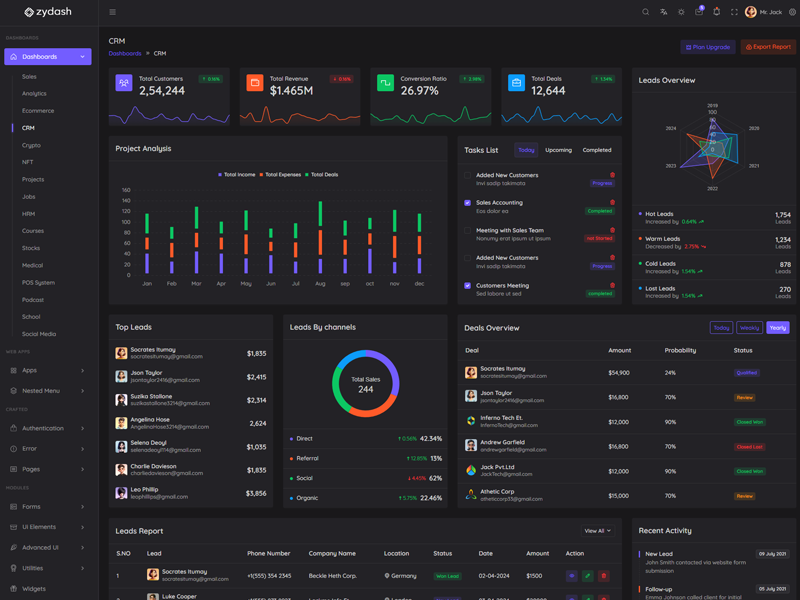The width and height of the screenshot is (800, 600).
Task: Enter fullscreen mode via header icon
Action: click(734, 12)
